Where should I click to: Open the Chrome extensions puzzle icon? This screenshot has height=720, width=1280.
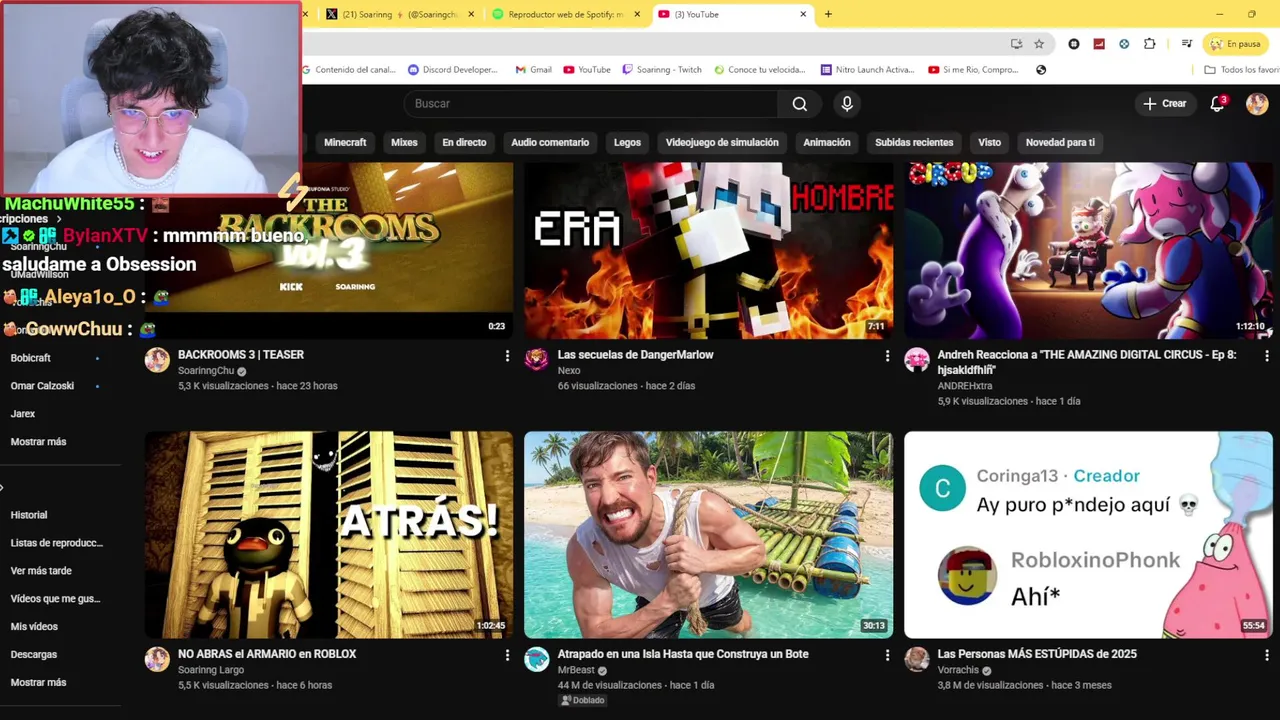1149,44
